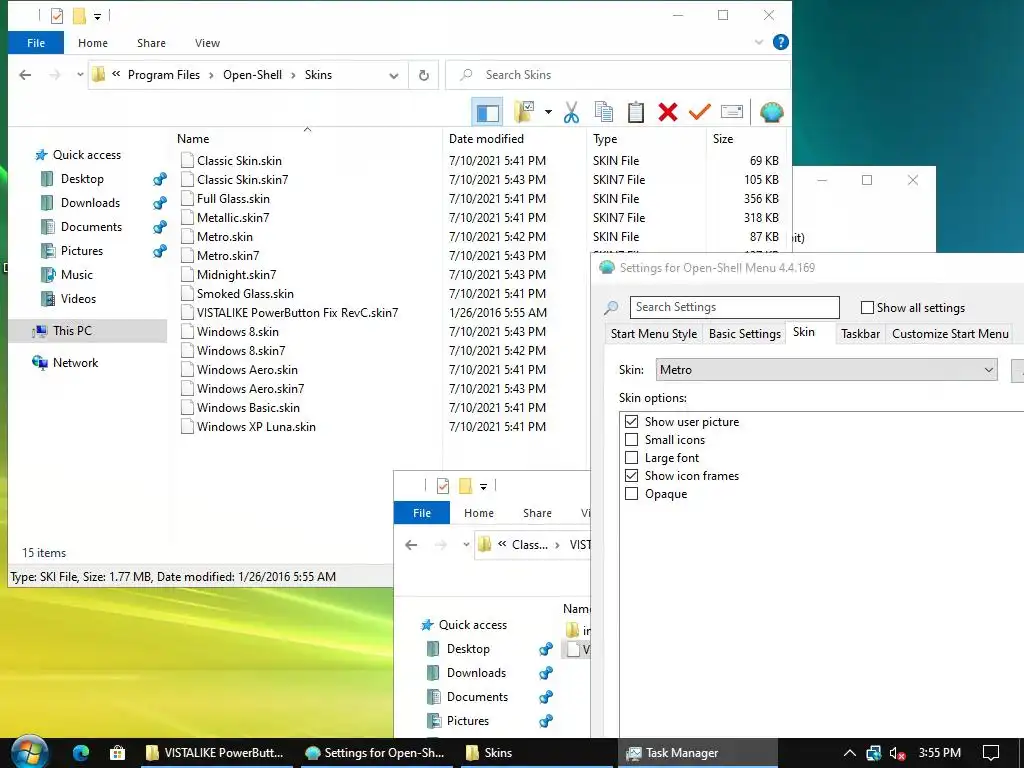Click the Email envelope toolbar icon
This screenshot has width=1024, height=768.
(x=731, y=112)
